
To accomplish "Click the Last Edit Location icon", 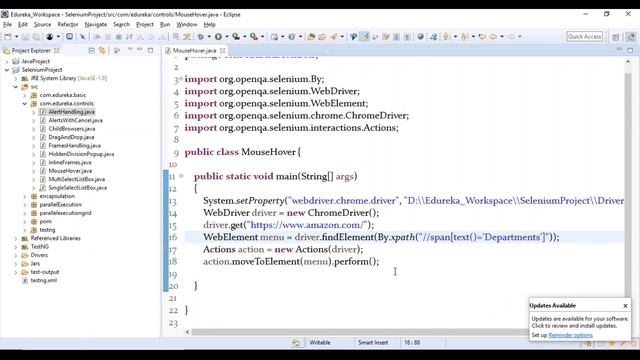I will pos(482,37).
